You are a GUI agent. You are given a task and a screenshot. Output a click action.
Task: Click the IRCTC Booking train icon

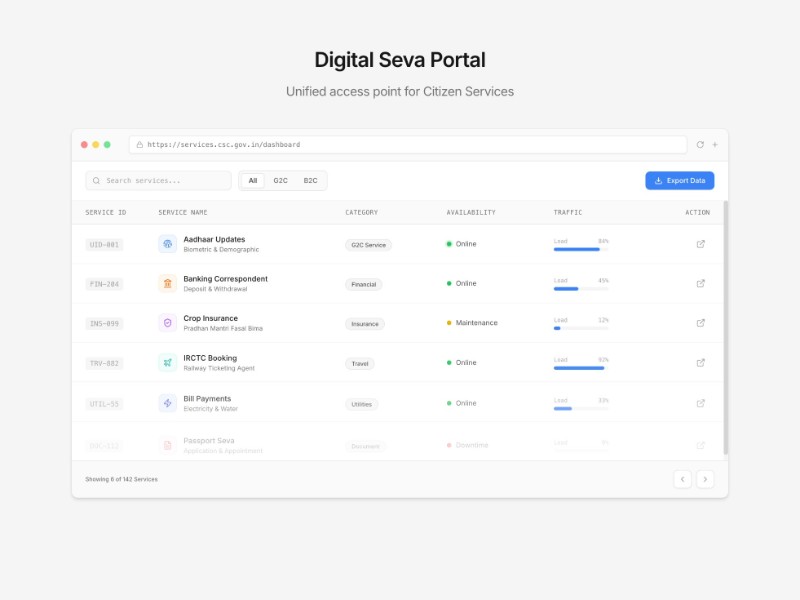tap(167, 362)
